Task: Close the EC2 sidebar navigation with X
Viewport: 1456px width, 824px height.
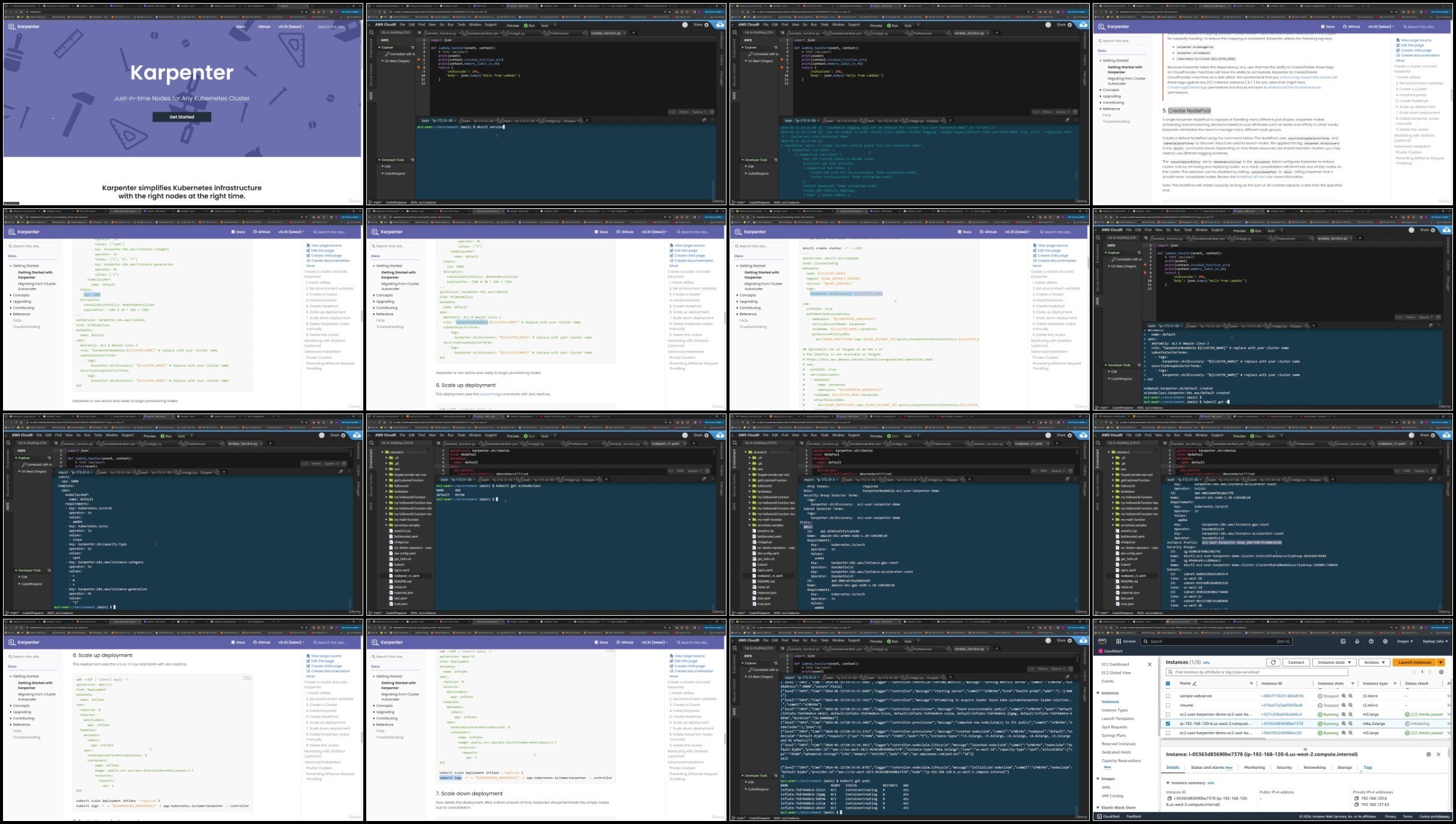Action: 1150,664
